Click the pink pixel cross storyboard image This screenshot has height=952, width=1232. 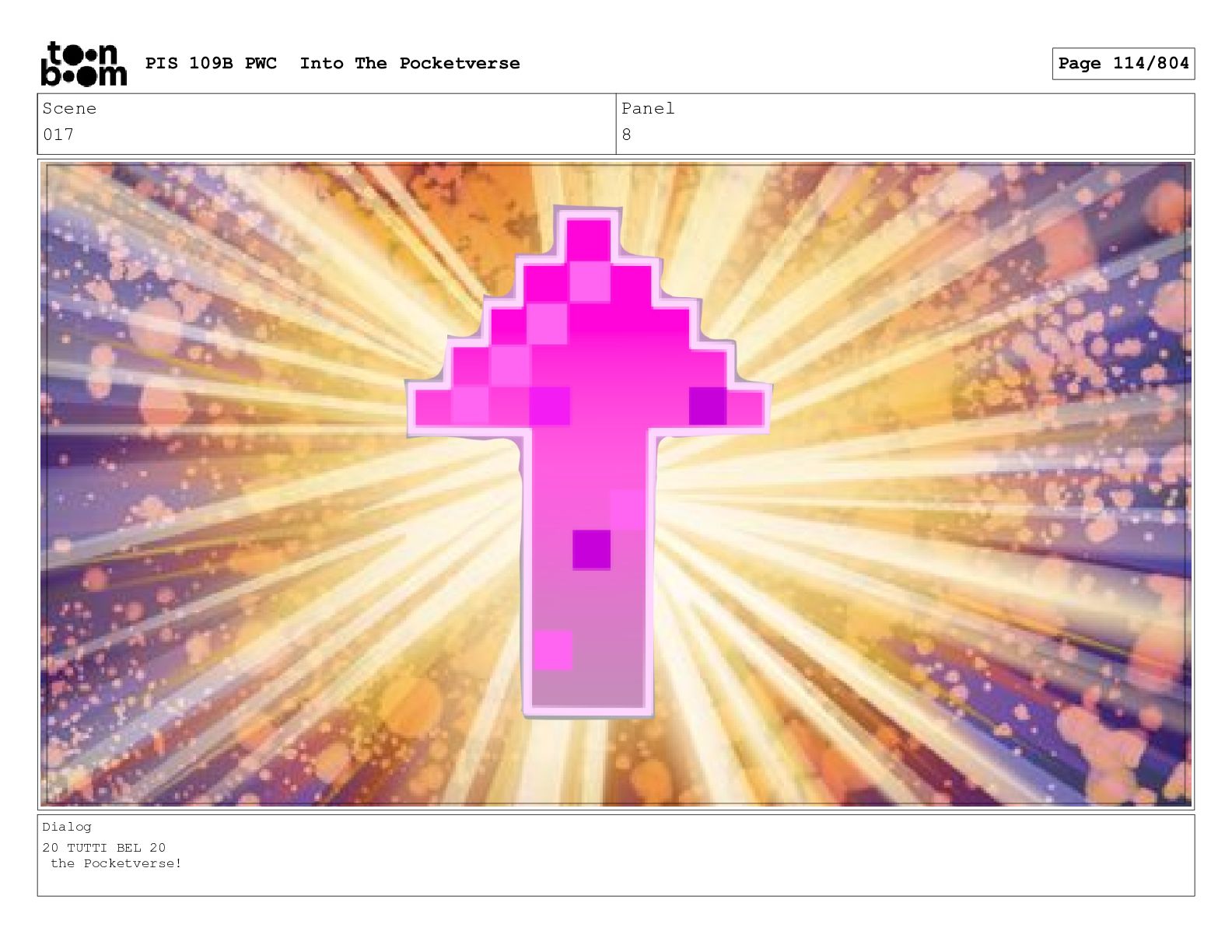click(616, 484)
